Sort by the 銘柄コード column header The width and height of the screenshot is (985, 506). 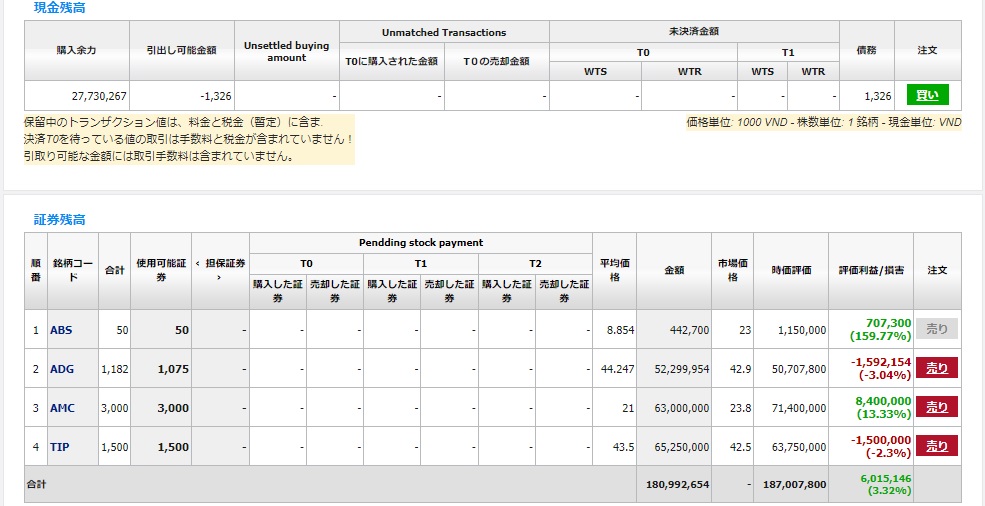point(72,270)
